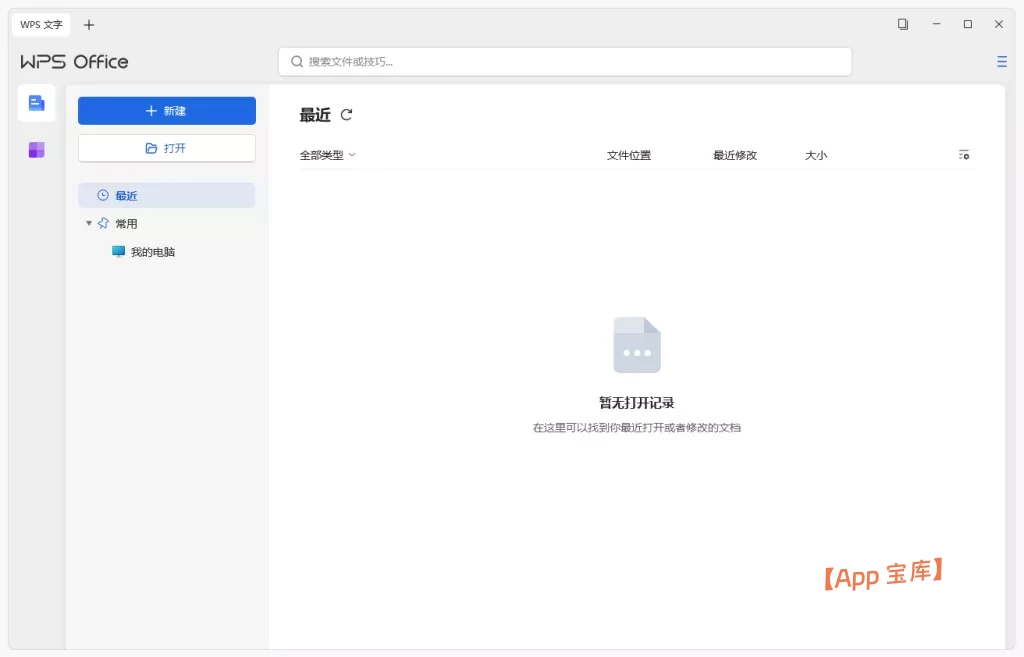1024x657 pixels.
Task: Select 我的电脑 under 常用
Action: [x=155, y=252]
